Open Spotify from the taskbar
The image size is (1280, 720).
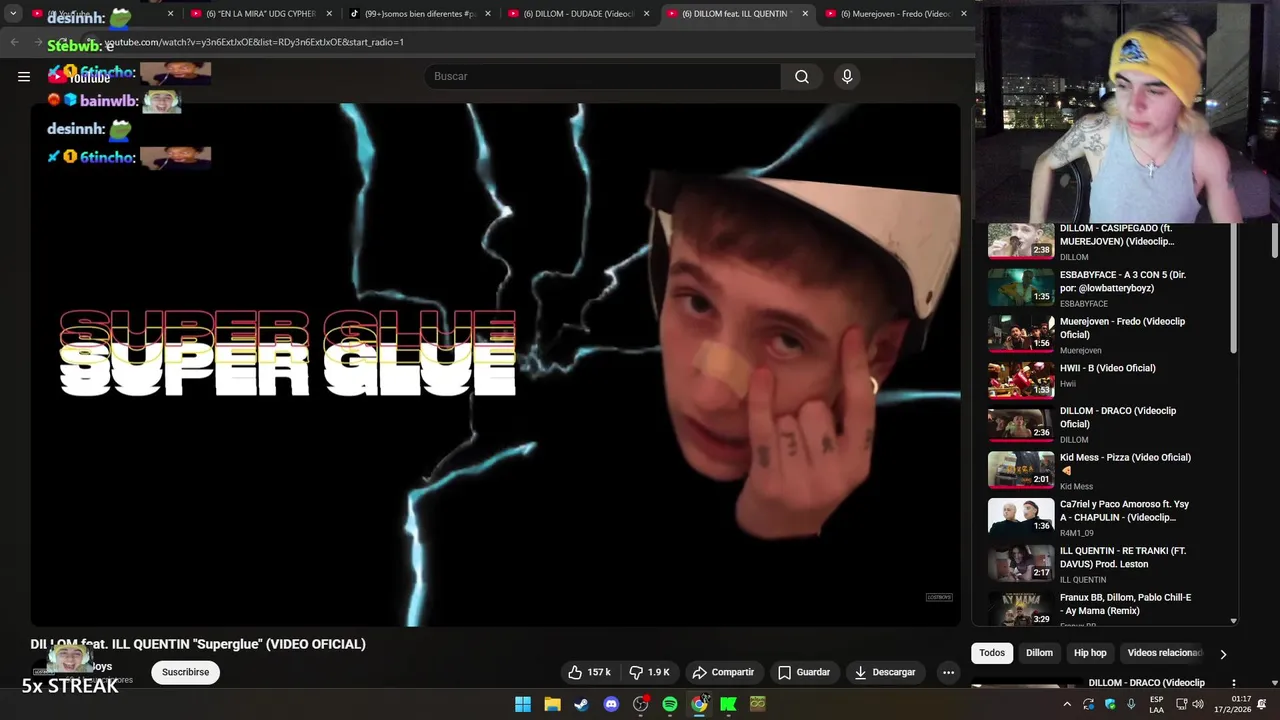670,704
